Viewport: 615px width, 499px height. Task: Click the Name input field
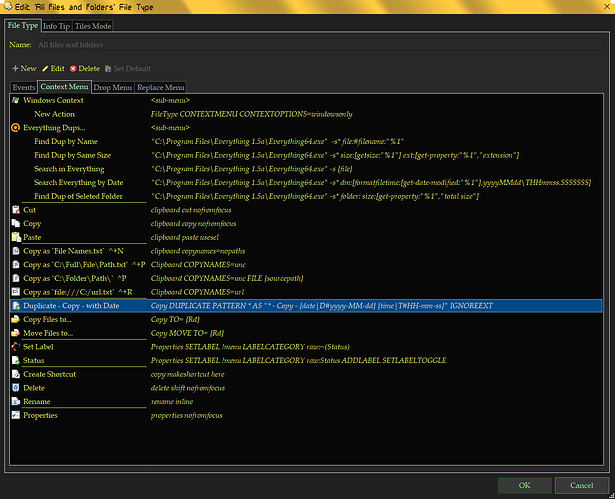(320, 45)
